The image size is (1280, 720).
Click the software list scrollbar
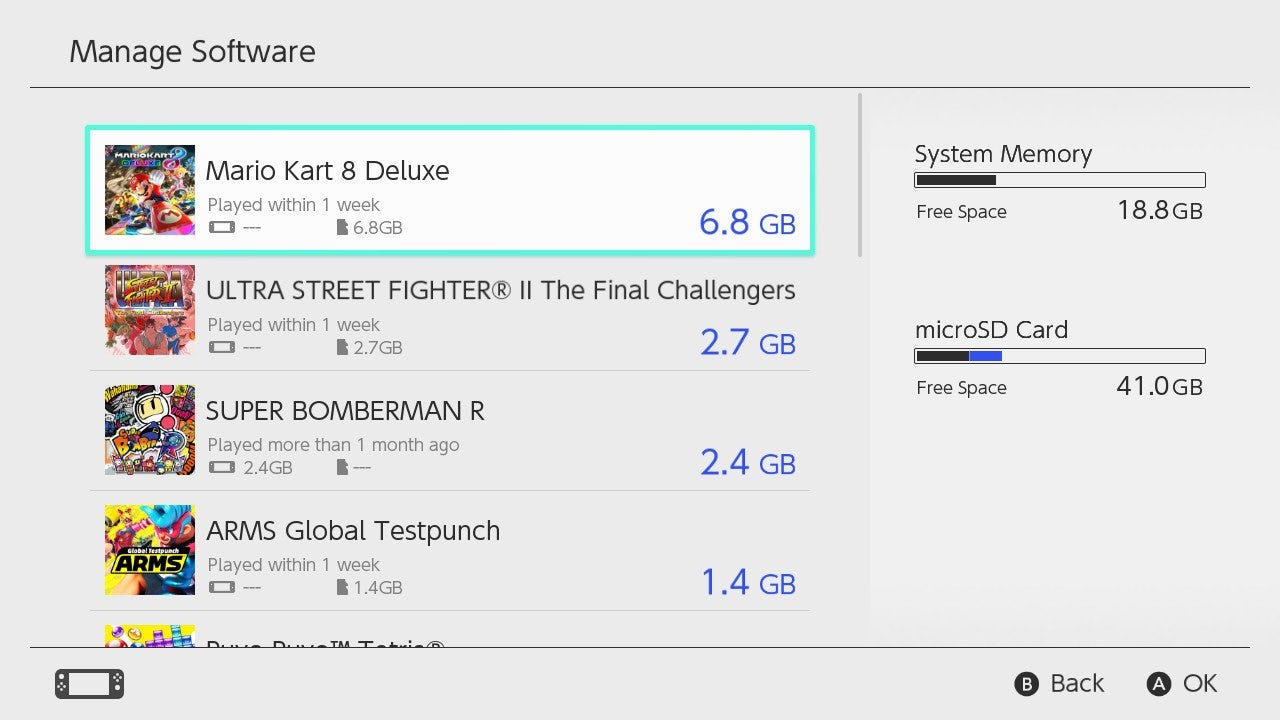click(860, 176)
